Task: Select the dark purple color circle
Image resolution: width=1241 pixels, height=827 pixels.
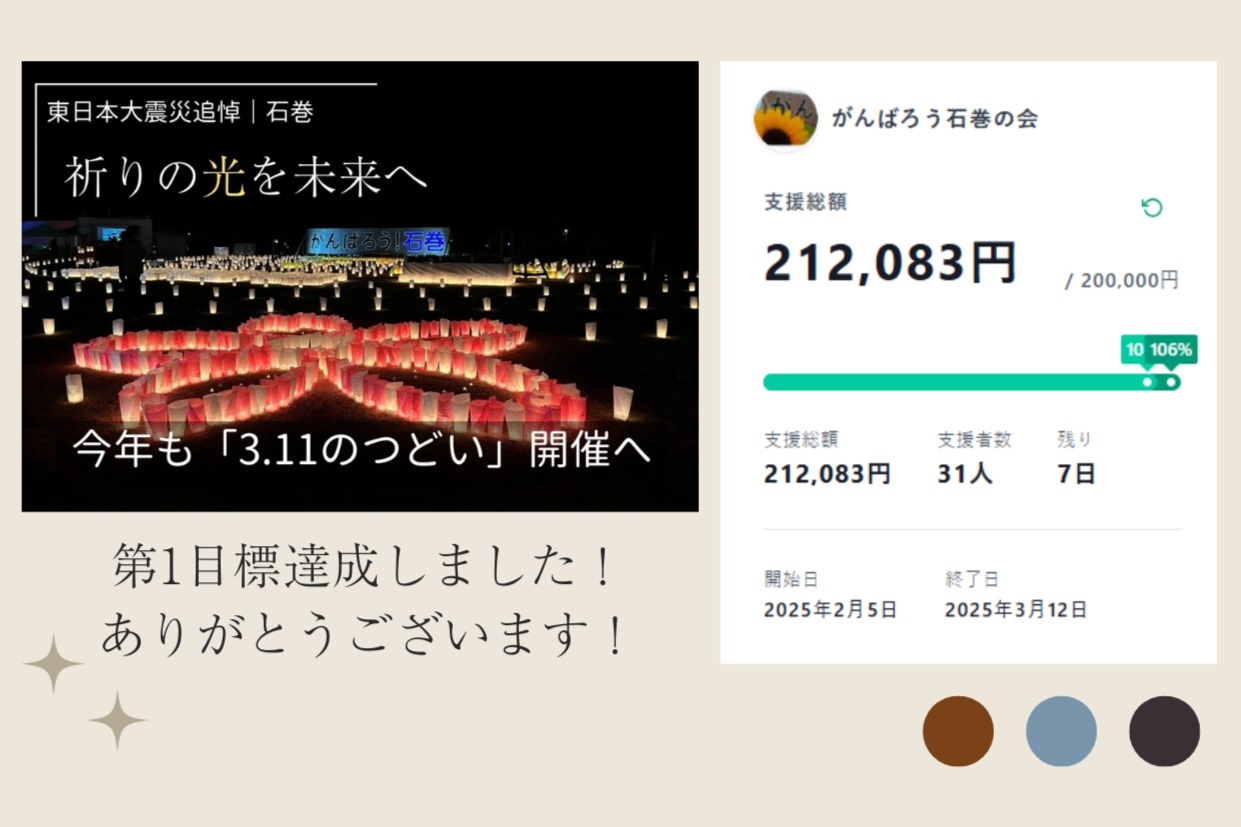Action: pyautogui.click(x=1164, y=730)
